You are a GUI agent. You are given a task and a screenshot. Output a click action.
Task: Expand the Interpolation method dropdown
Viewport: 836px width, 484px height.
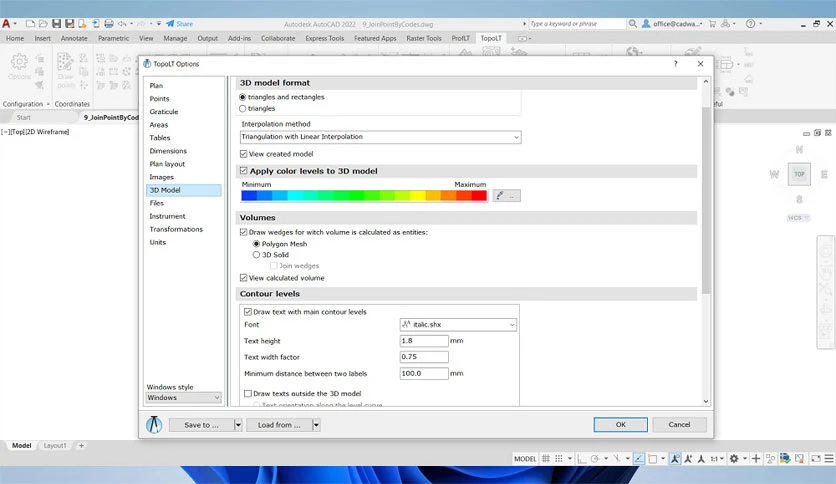(x=381, y=137)
